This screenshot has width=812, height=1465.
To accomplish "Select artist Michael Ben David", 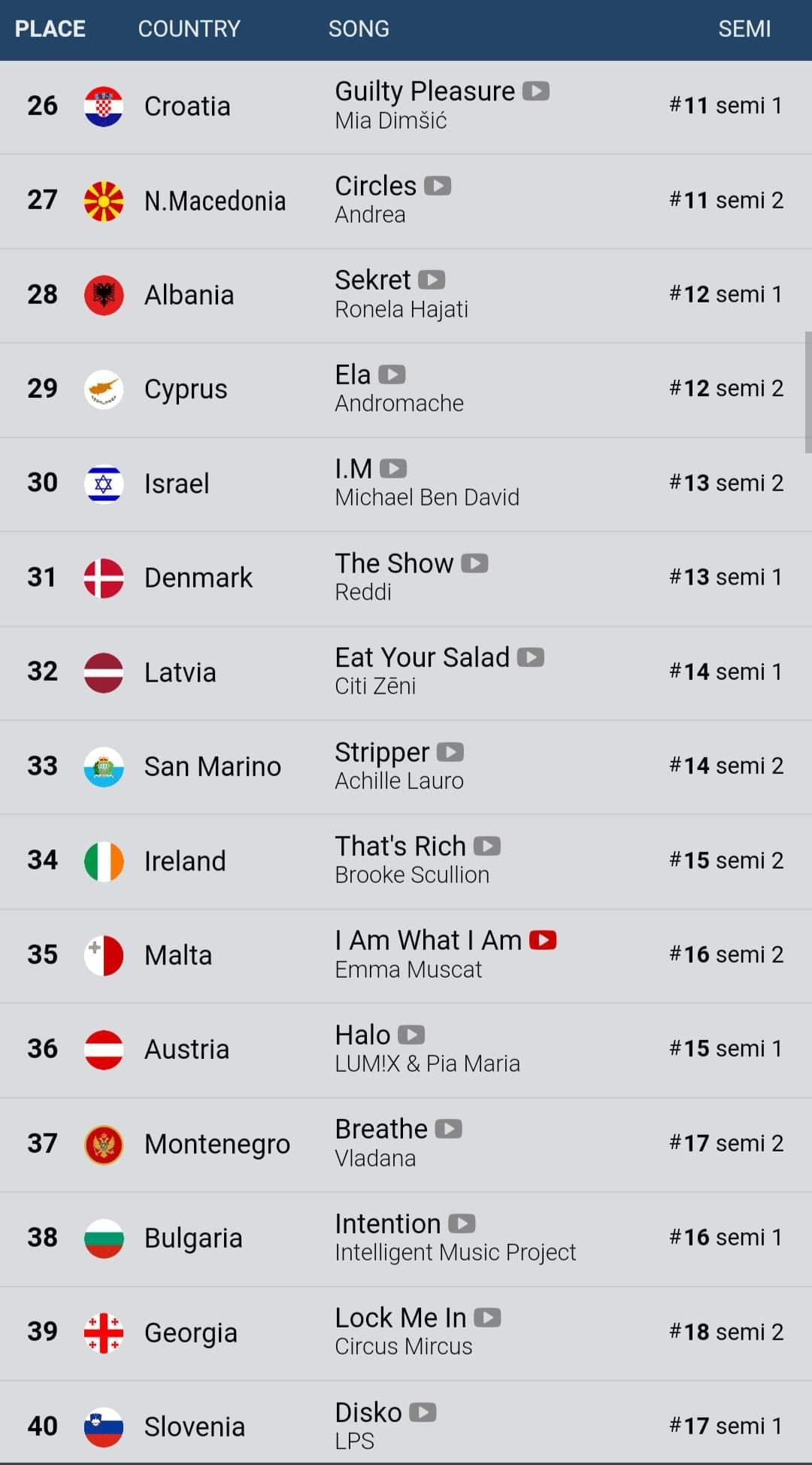I will click(427, 497).
